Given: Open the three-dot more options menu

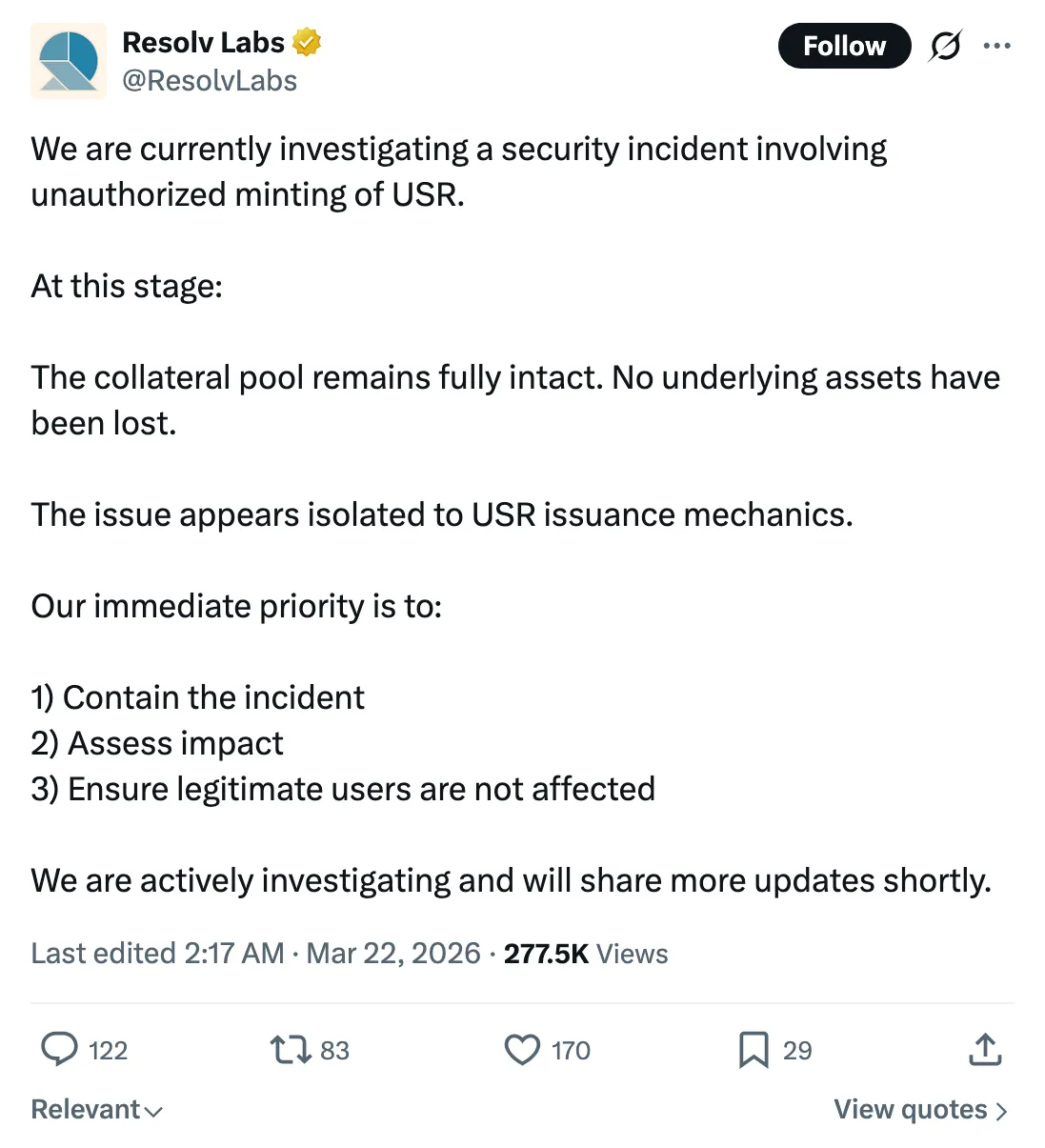Looking at the screenshot, I should coord(996,46).
